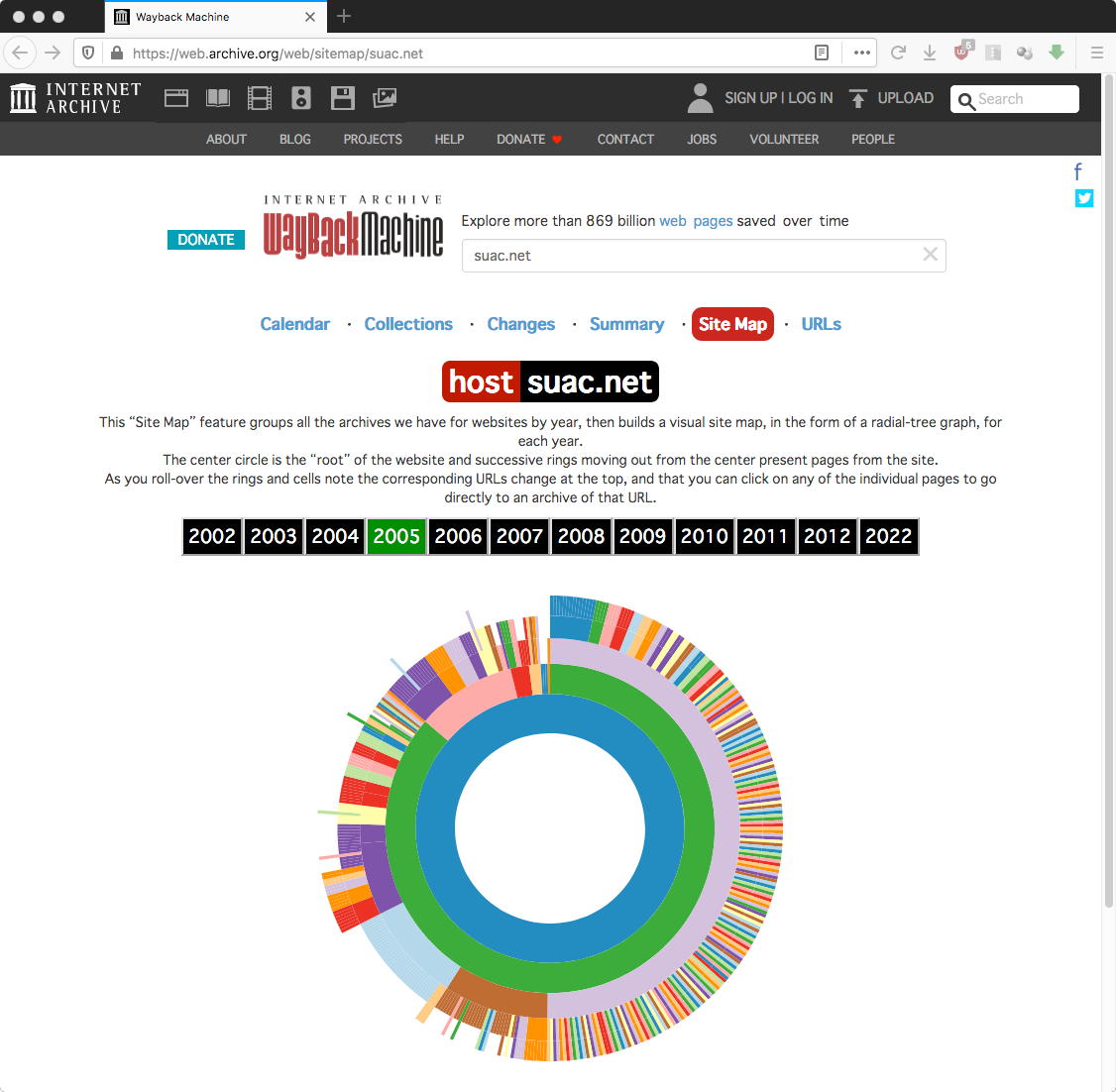
Task: Click the upload arrow icon
Action: (x=858, y=98)
